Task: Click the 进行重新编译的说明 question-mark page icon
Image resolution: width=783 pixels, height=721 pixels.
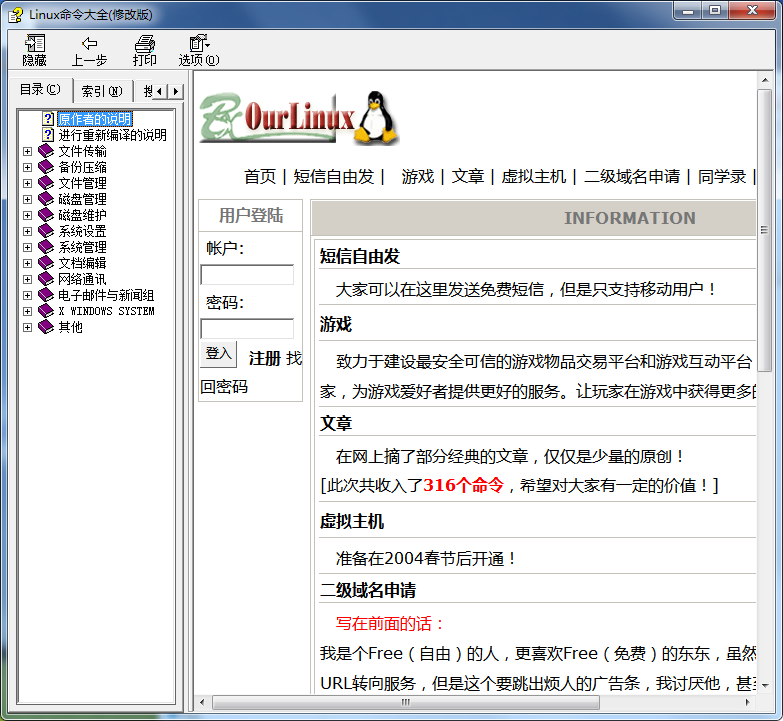Action: pyautogui.click(x=47, y=135)
